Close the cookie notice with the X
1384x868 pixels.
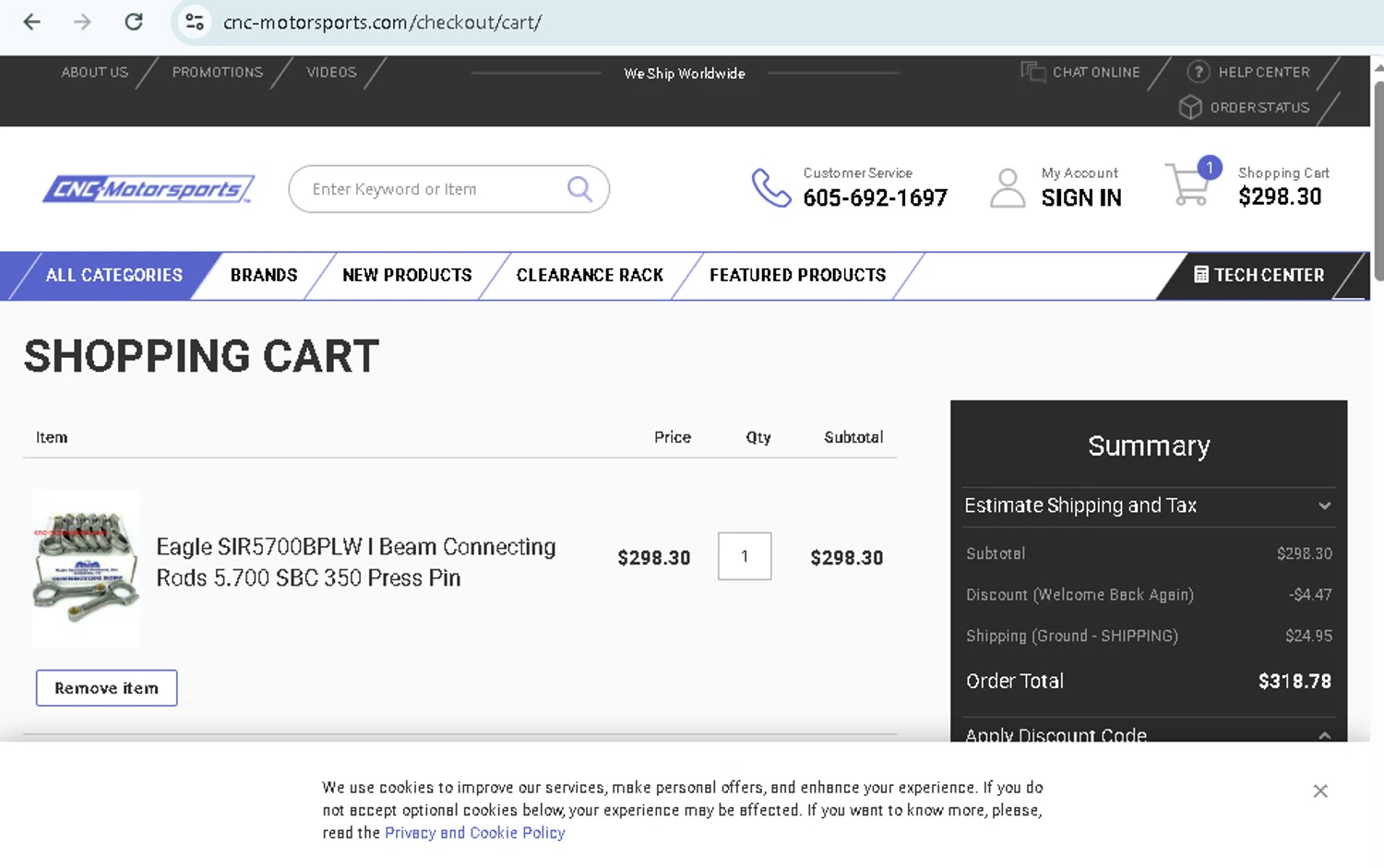(1320, 791)
